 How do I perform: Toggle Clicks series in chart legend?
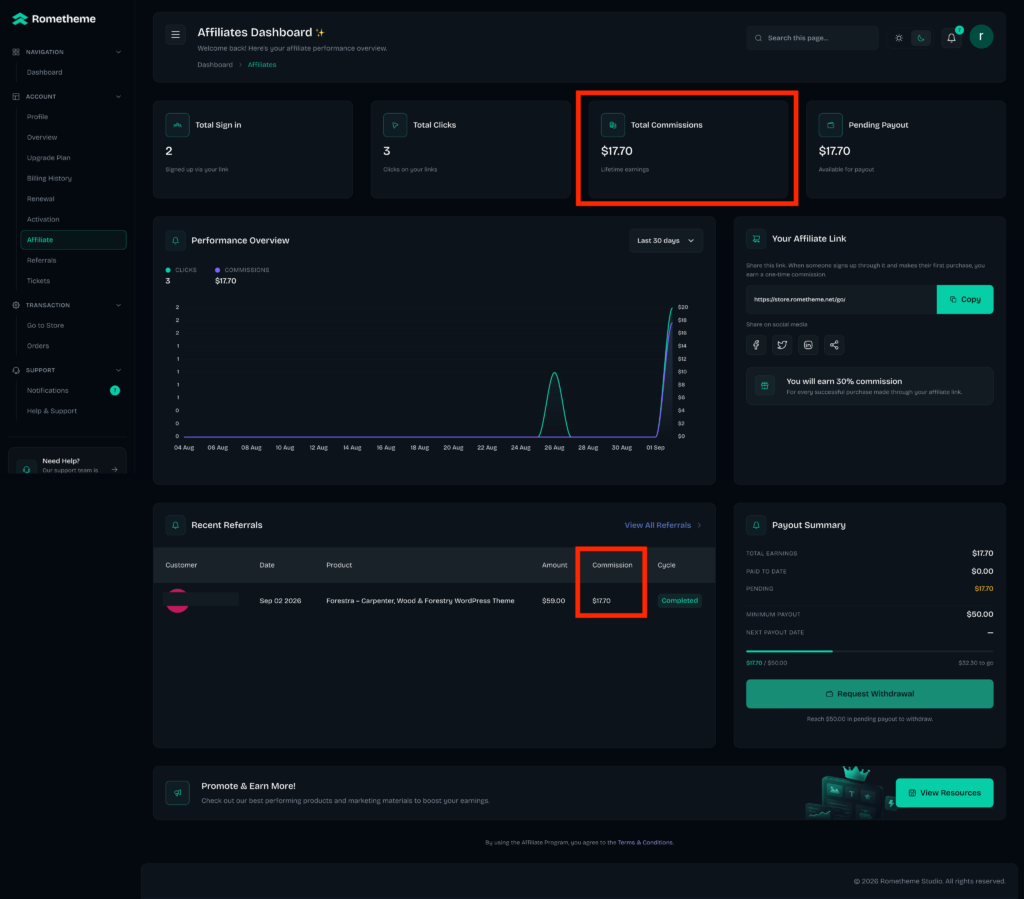182,270
